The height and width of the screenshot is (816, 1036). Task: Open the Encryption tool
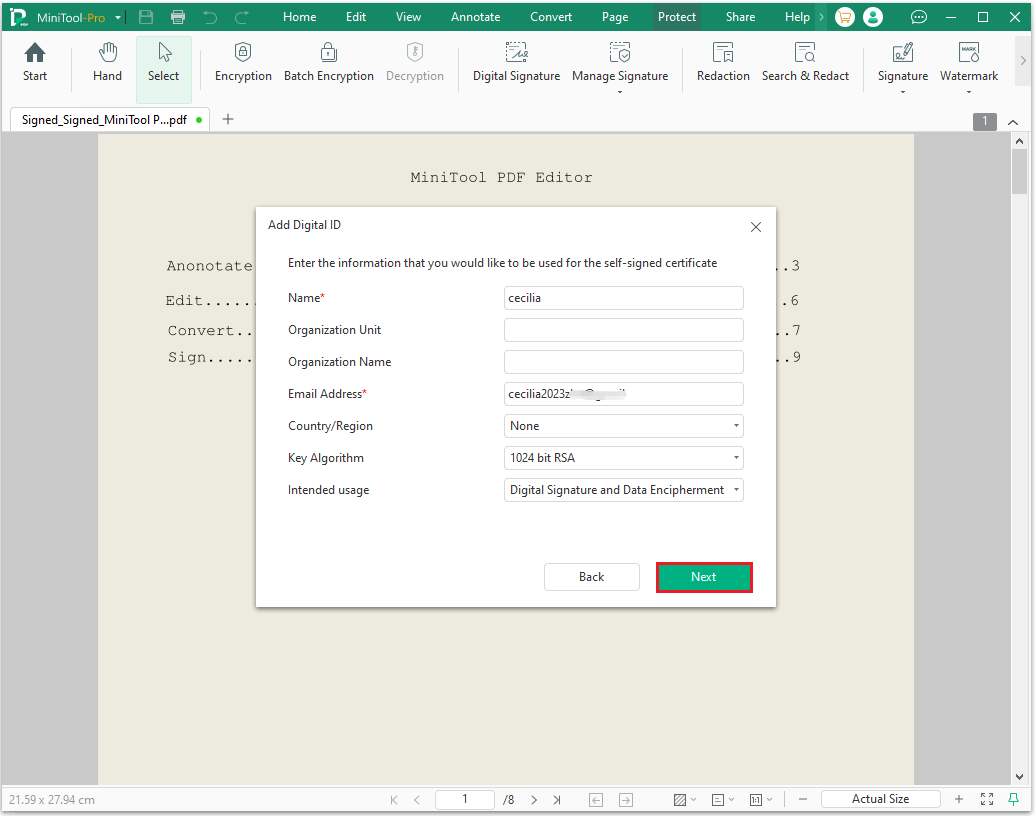click(243, 64)
